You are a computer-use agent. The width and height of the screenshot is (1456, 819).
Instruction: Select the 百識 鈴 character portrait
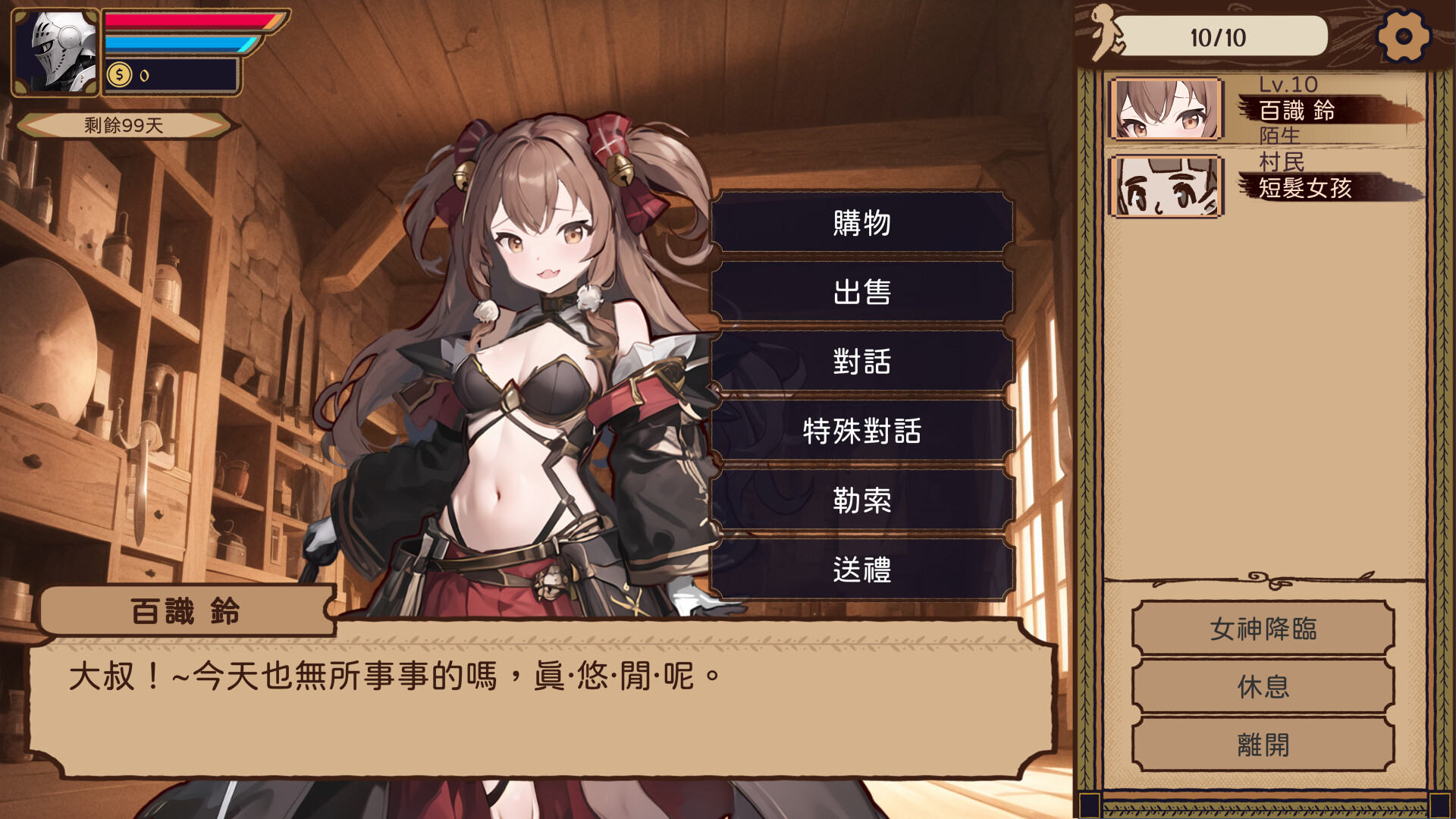(x=1166, y=109)
